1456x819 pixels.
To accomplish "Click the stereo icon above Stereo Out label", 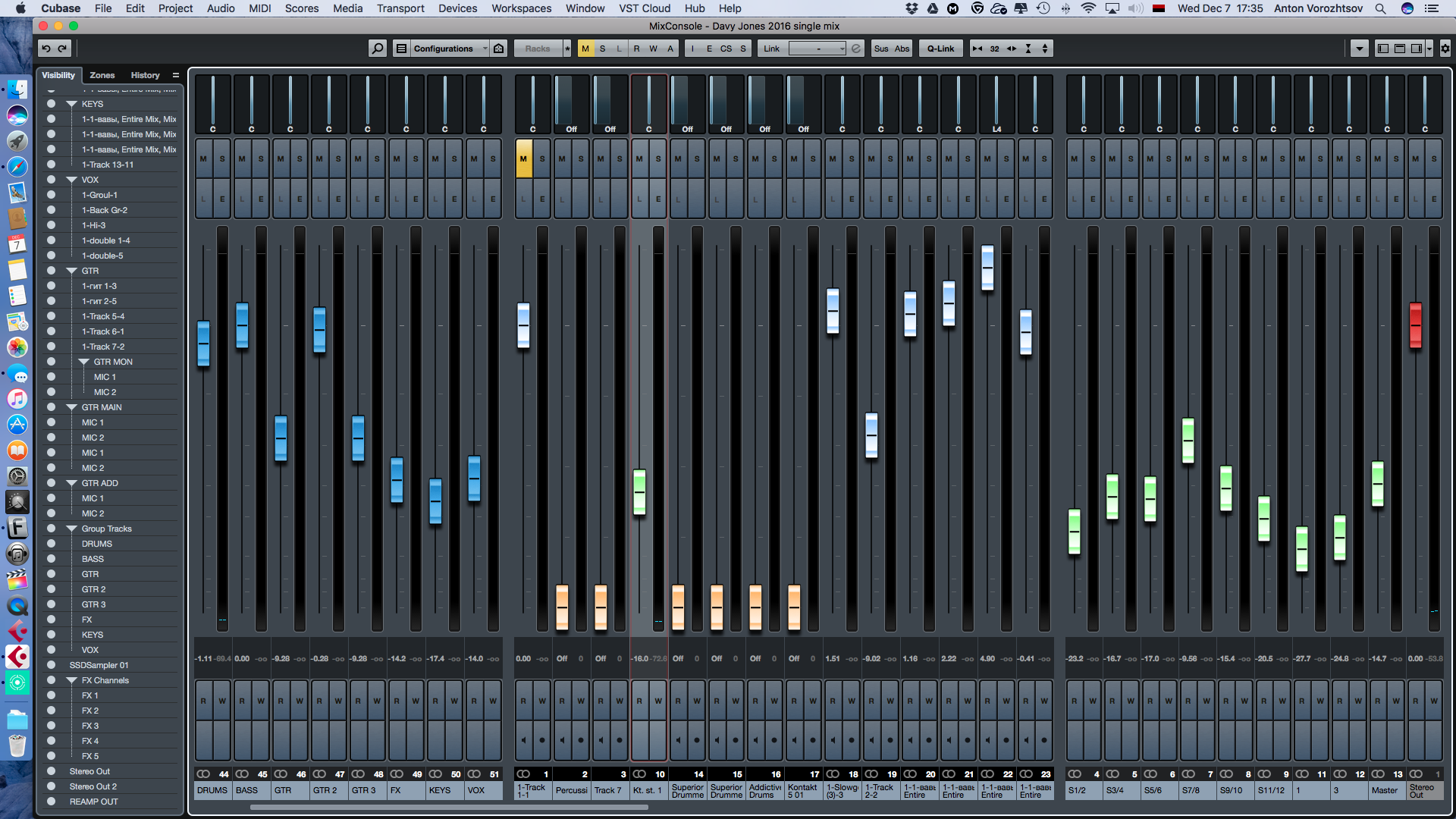I will click(x=1416, y=774).
